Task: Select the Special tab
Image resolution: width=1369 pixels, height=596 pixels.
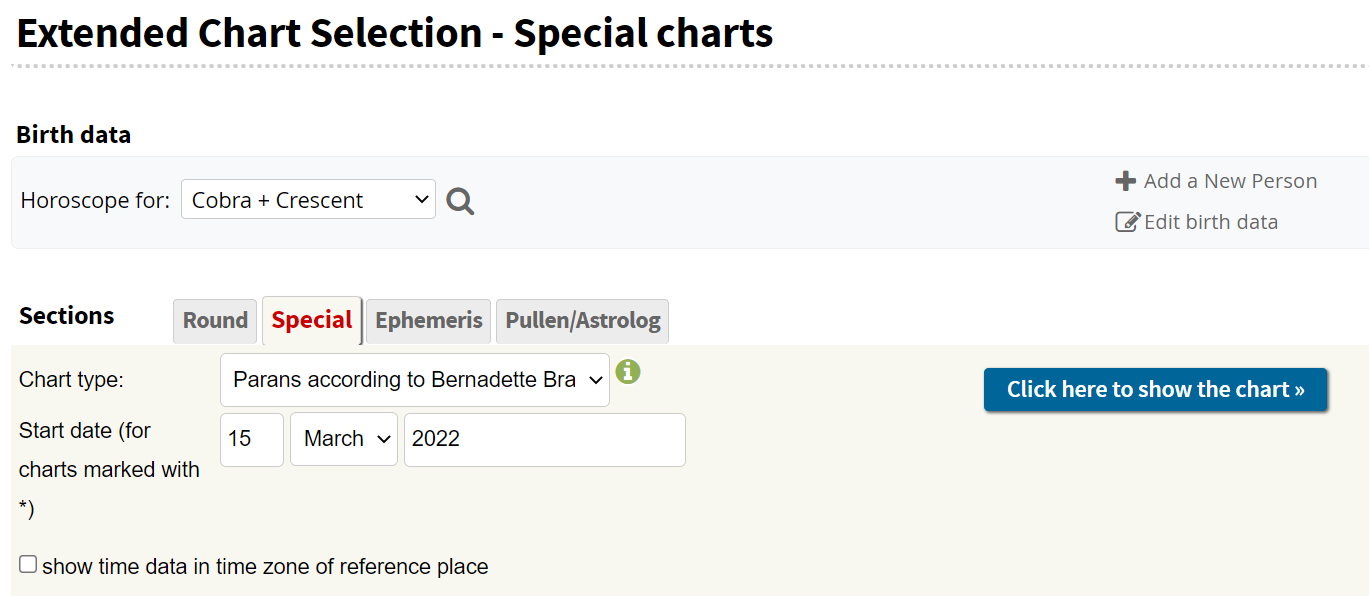Action: pyautogui.click(x=311, y=321)
